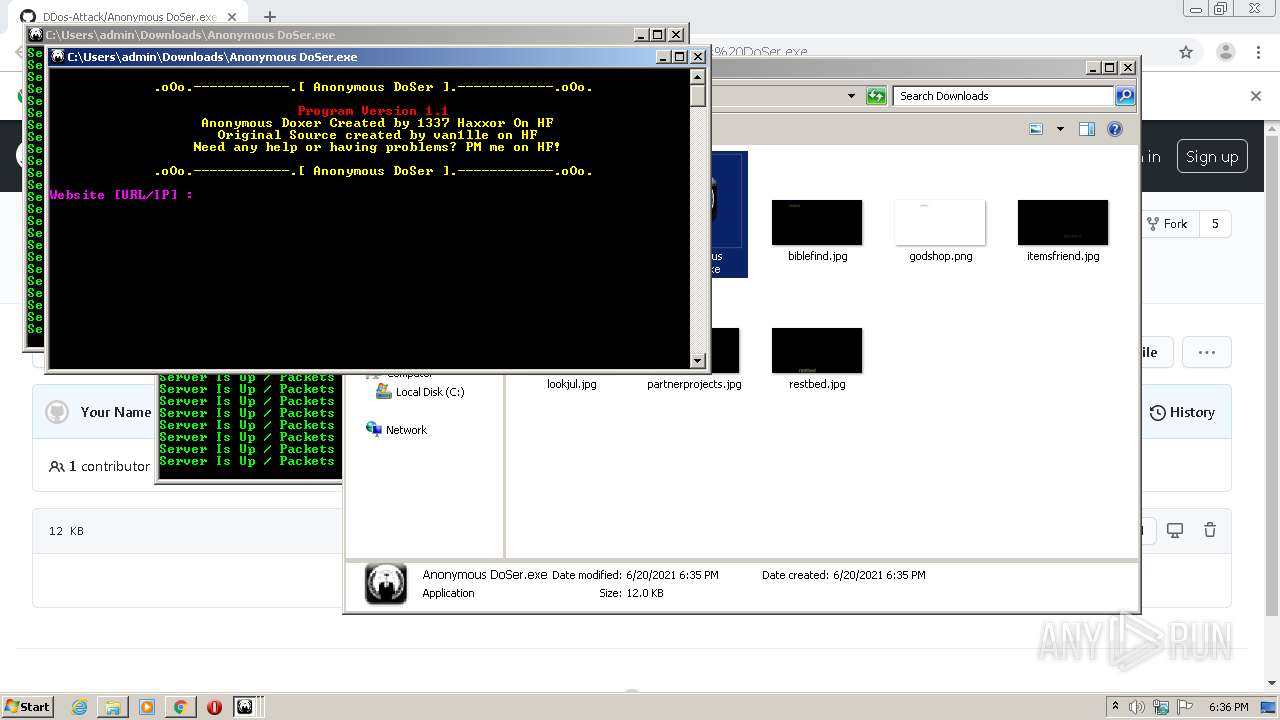Dismiss the GitHub banner with the X
Viewport: 1280px width, 720px height.
coord(1256,96)
